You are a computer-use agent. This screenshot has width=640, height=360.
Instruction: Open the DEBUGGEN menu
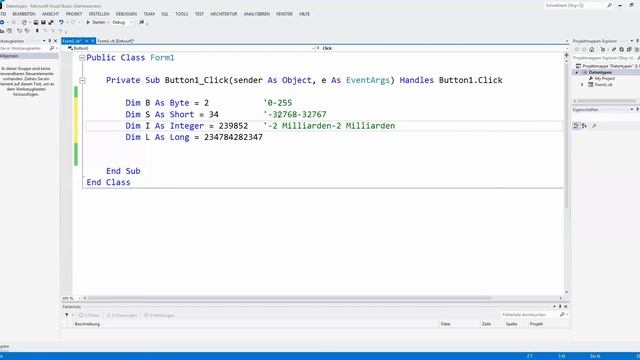(x=127, y=14)
